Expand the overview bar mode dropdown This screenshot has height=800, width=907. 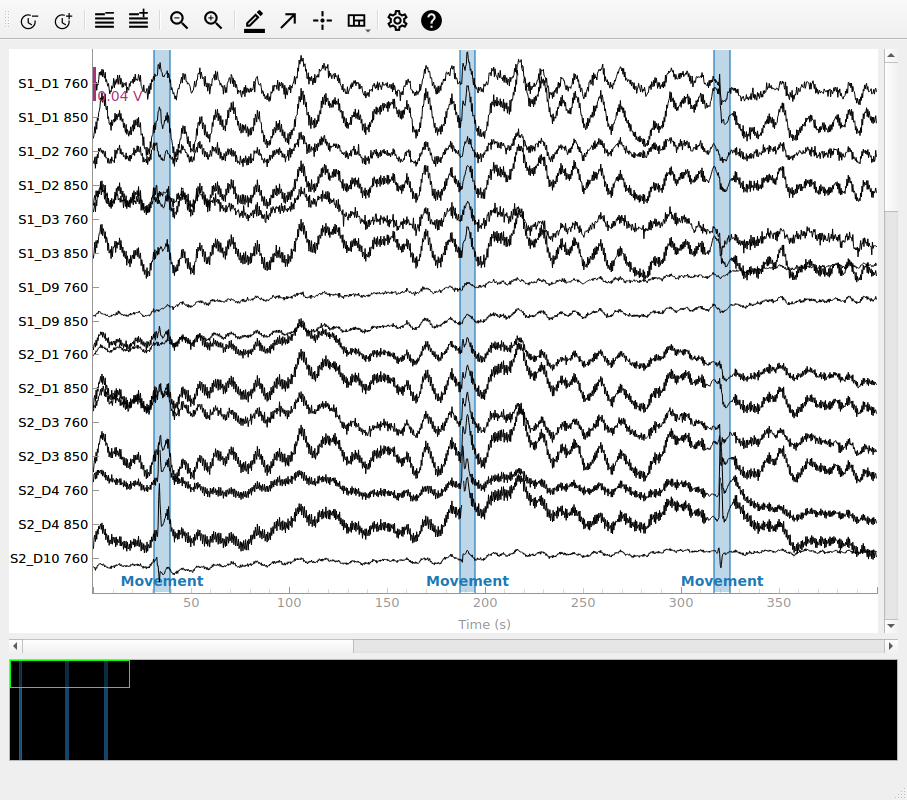(x=357, y=20)
